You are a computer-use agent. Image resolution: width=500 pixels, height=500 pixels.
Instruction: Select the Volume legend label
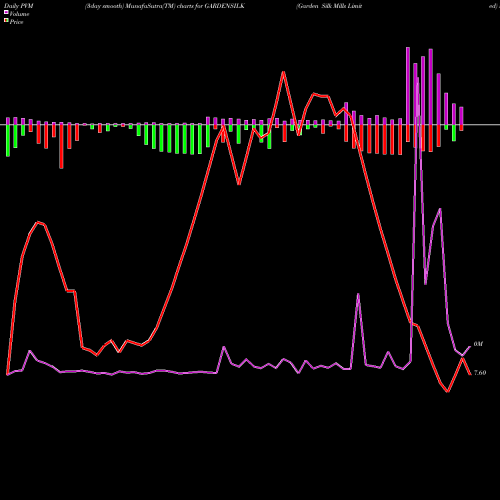tap(19, 14)
